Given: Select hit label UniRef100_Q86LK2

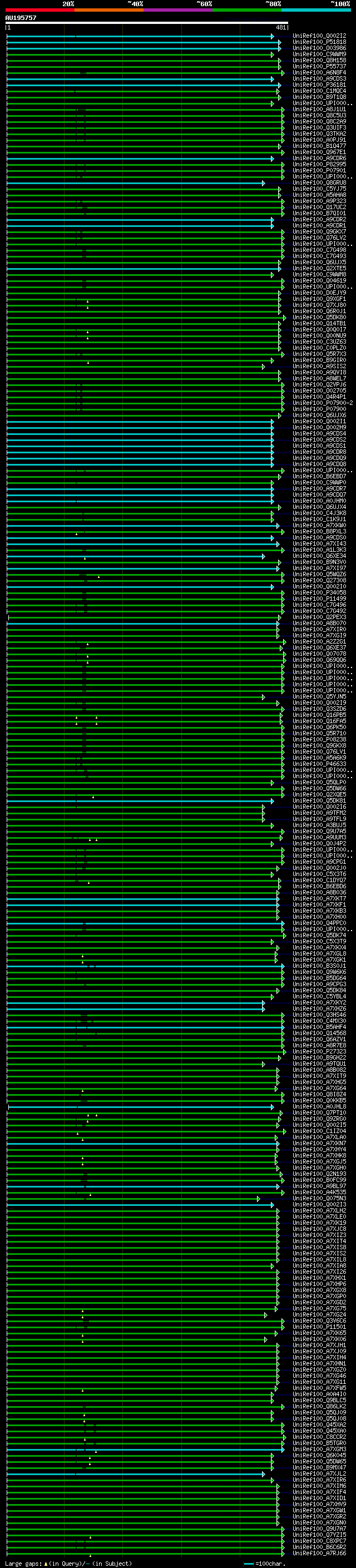Looking at the screenshot, I should [x=319, y=1407].
